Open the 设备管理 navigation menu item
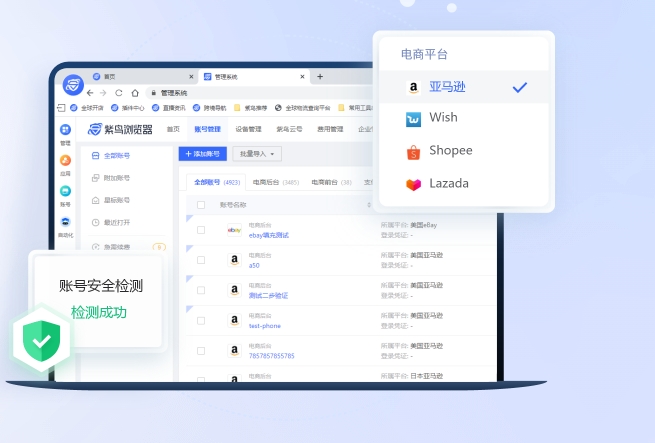Screen dimensions: 655x443 (248, 129)
